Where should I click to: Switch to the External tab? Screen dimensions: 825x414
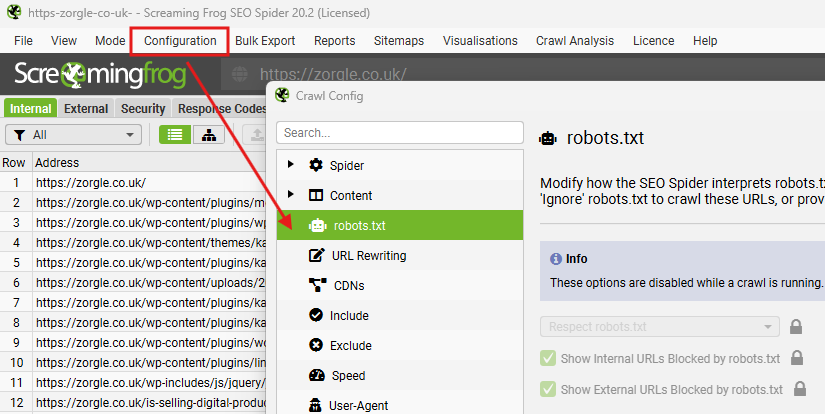click(86, 108)
